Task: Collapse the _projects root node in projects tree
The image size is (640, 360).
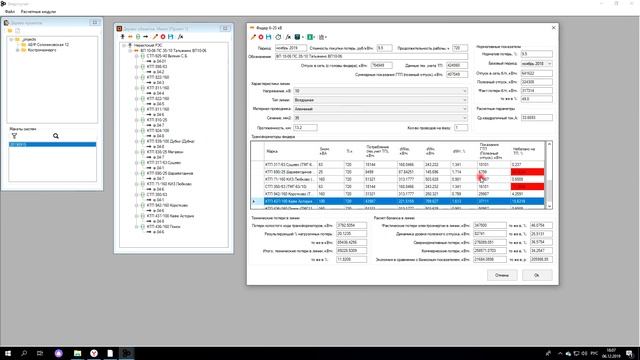Action: (11, 40)
